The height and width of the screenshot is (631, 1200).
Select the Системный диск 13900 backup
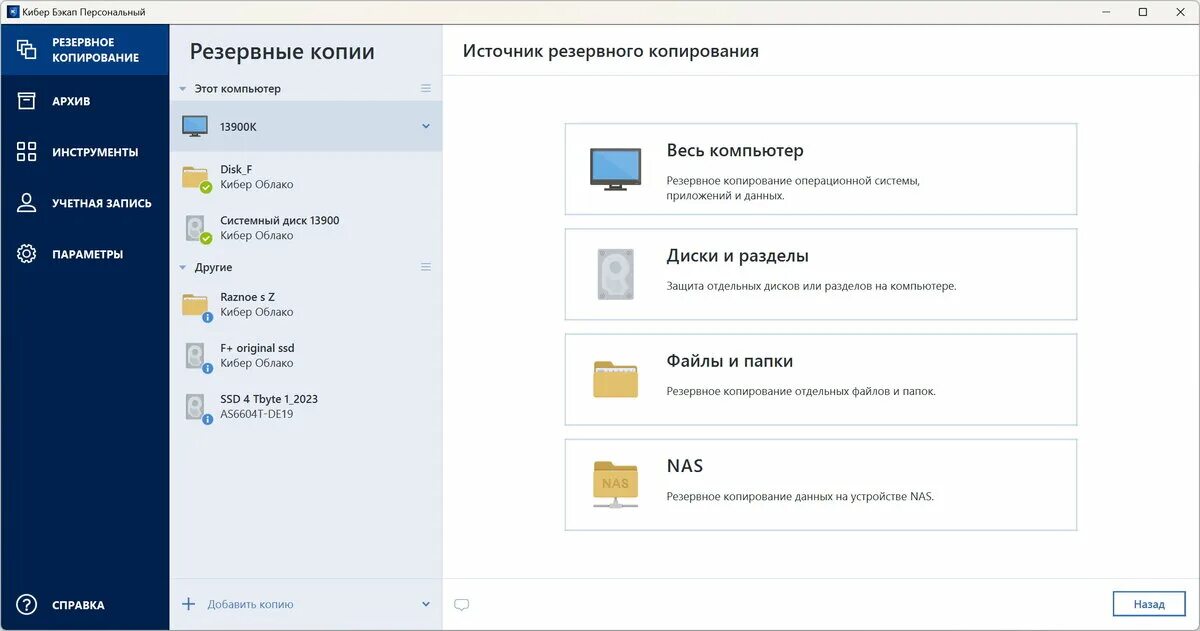point(306,228)
